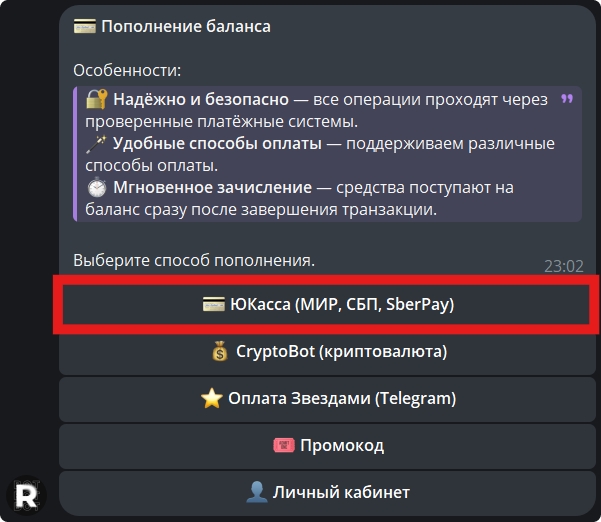Click the card icon on ЮKassa button

211,305
